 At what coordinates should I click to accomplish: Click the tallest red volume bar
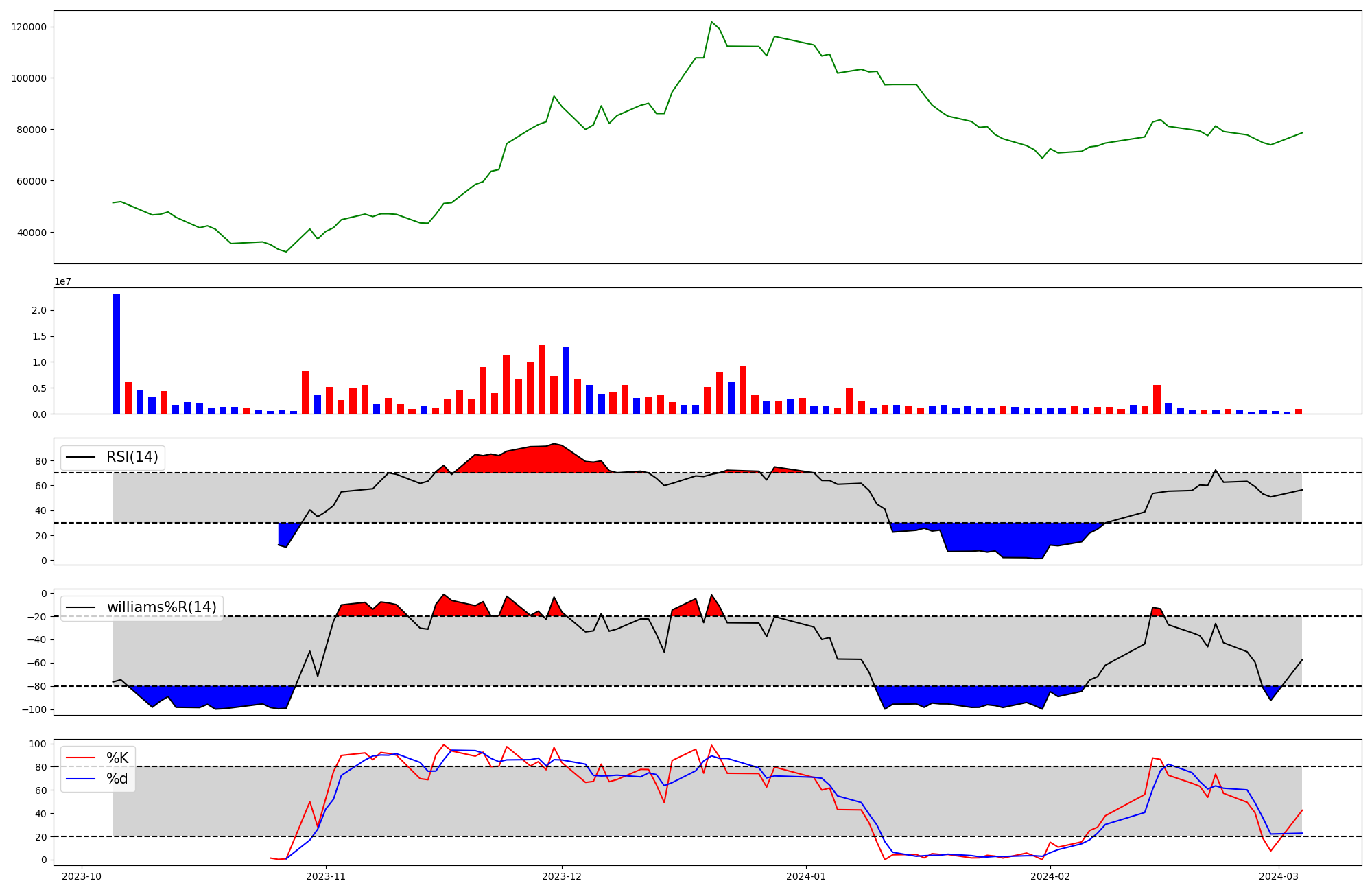click(542, 379)
